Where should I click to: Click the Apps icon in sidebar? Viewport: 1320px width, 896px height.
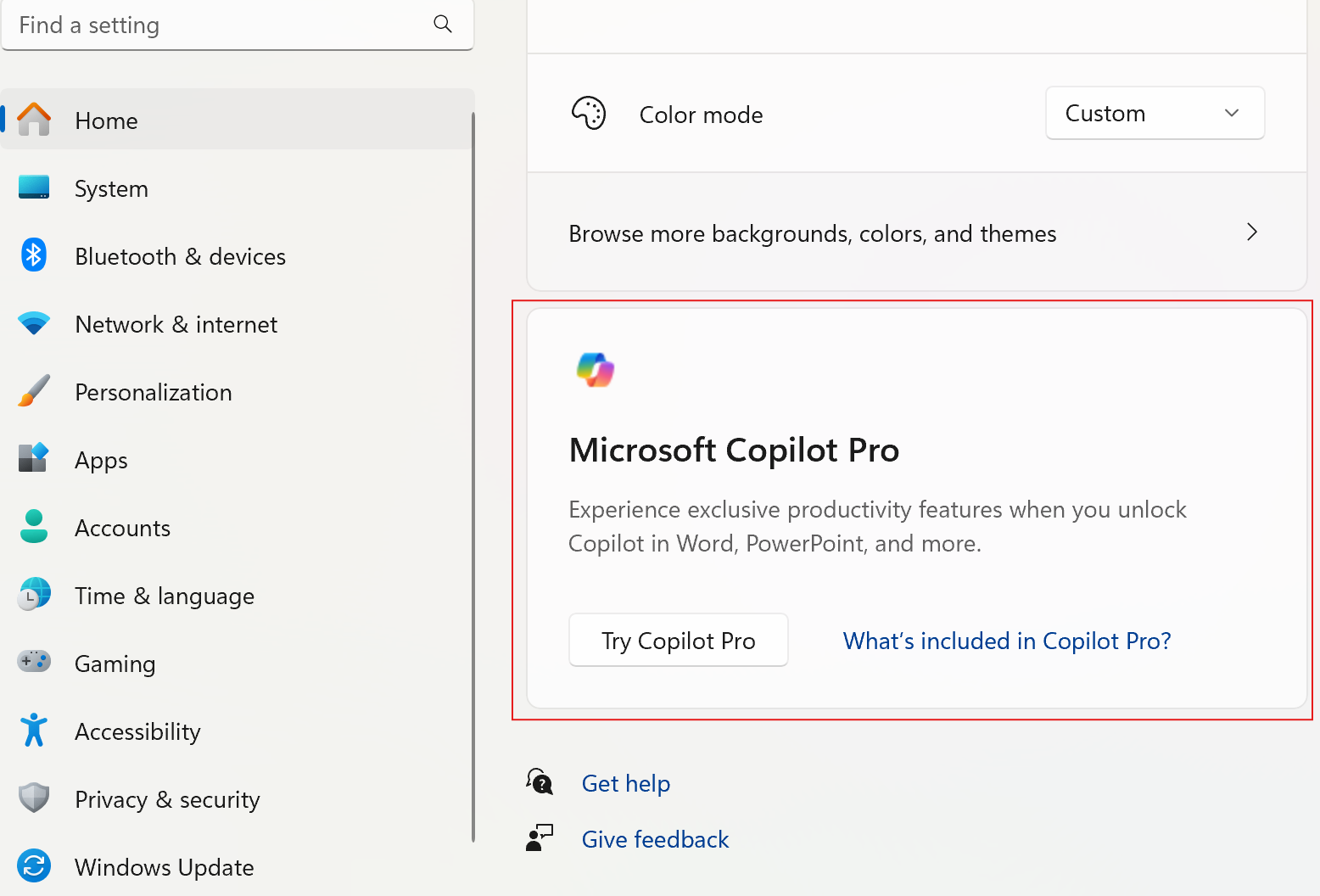tap(34, 458)
